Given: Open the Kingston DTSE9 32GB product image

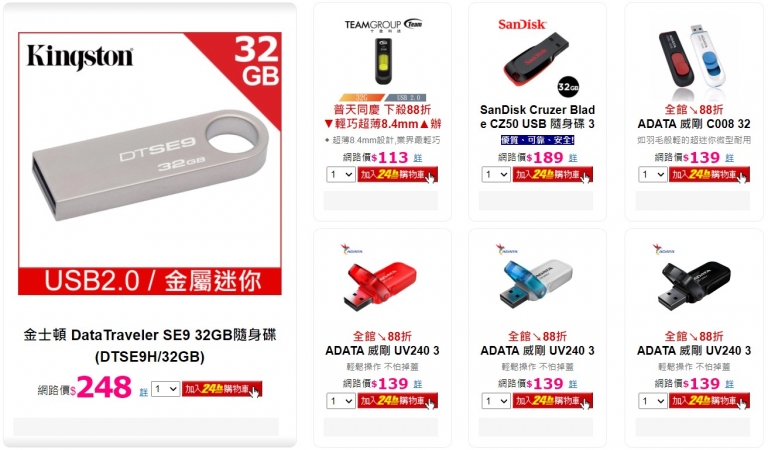Looking at the screenshot, I should tap(150, 164).
